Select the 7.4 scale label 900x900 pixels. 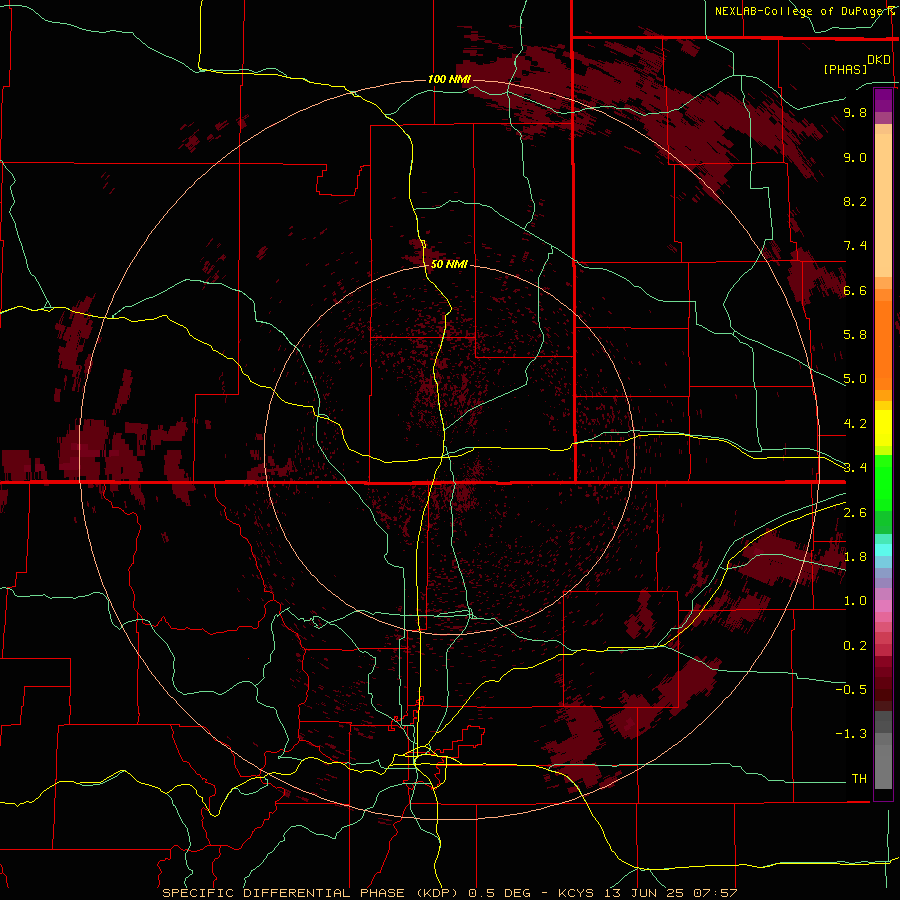tap(855, 246)
